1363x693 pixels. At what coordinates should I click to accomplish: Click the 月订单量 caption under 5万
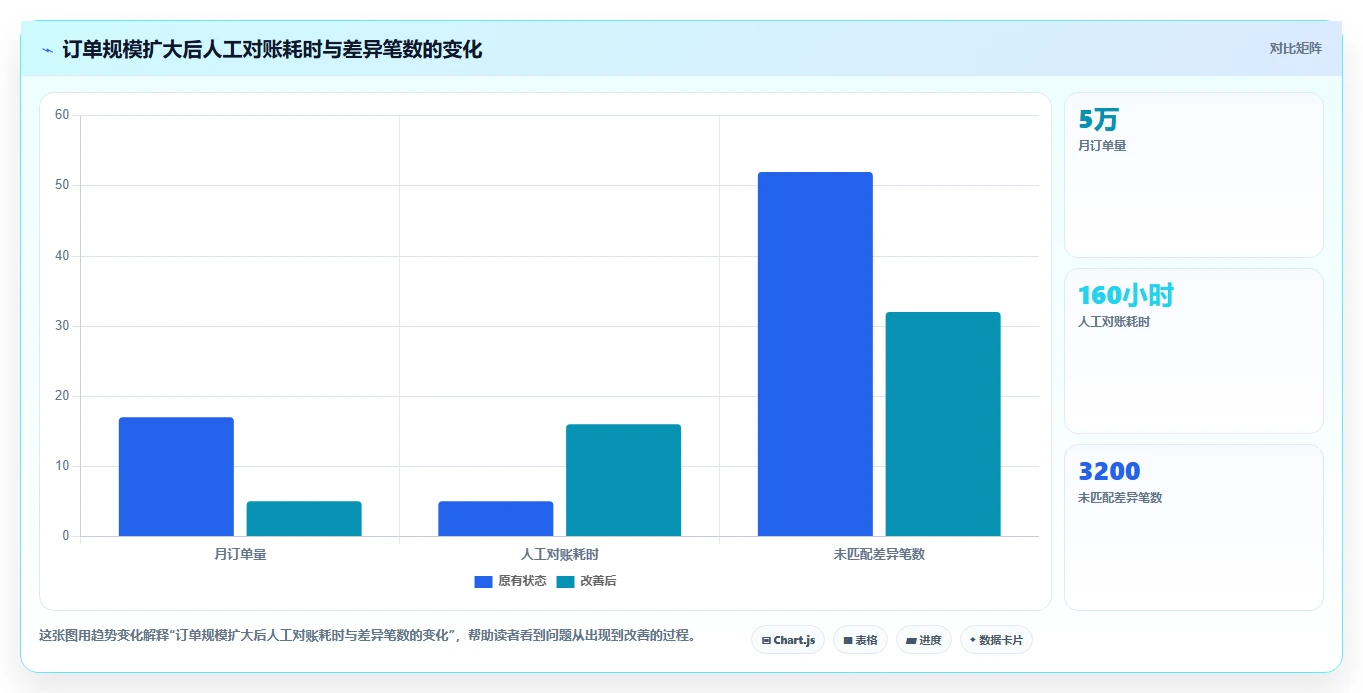click(1102, 146)
